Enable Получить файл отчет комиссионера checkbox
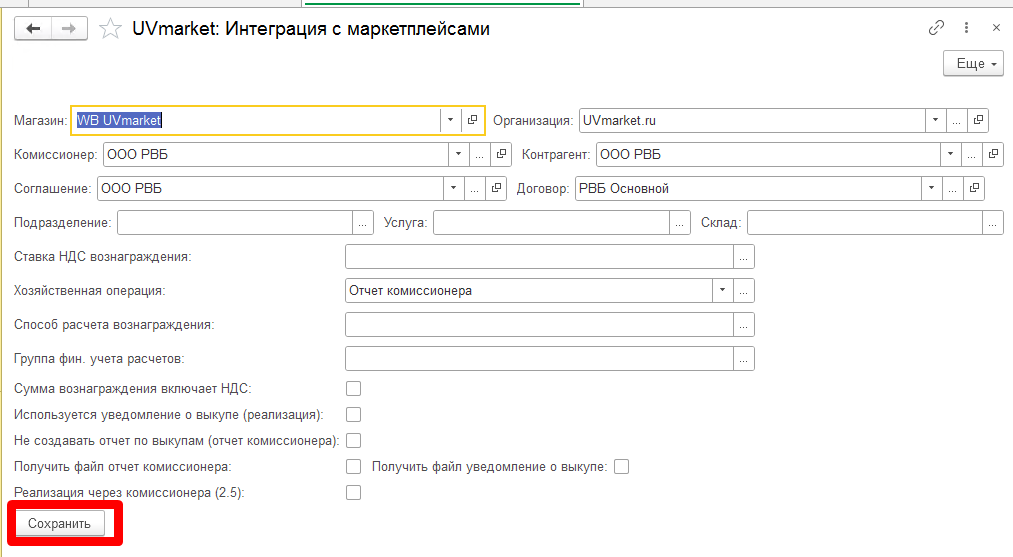 [x=353, y=467]
